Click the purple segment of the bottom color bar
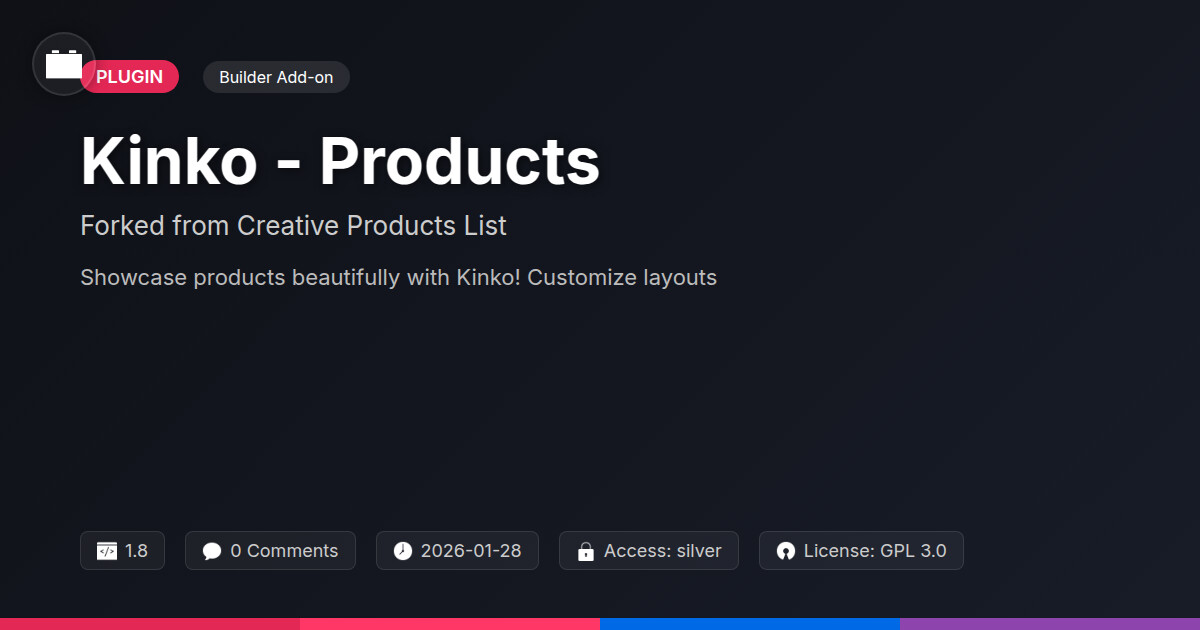1200x630 pixels. point(1050,623)
